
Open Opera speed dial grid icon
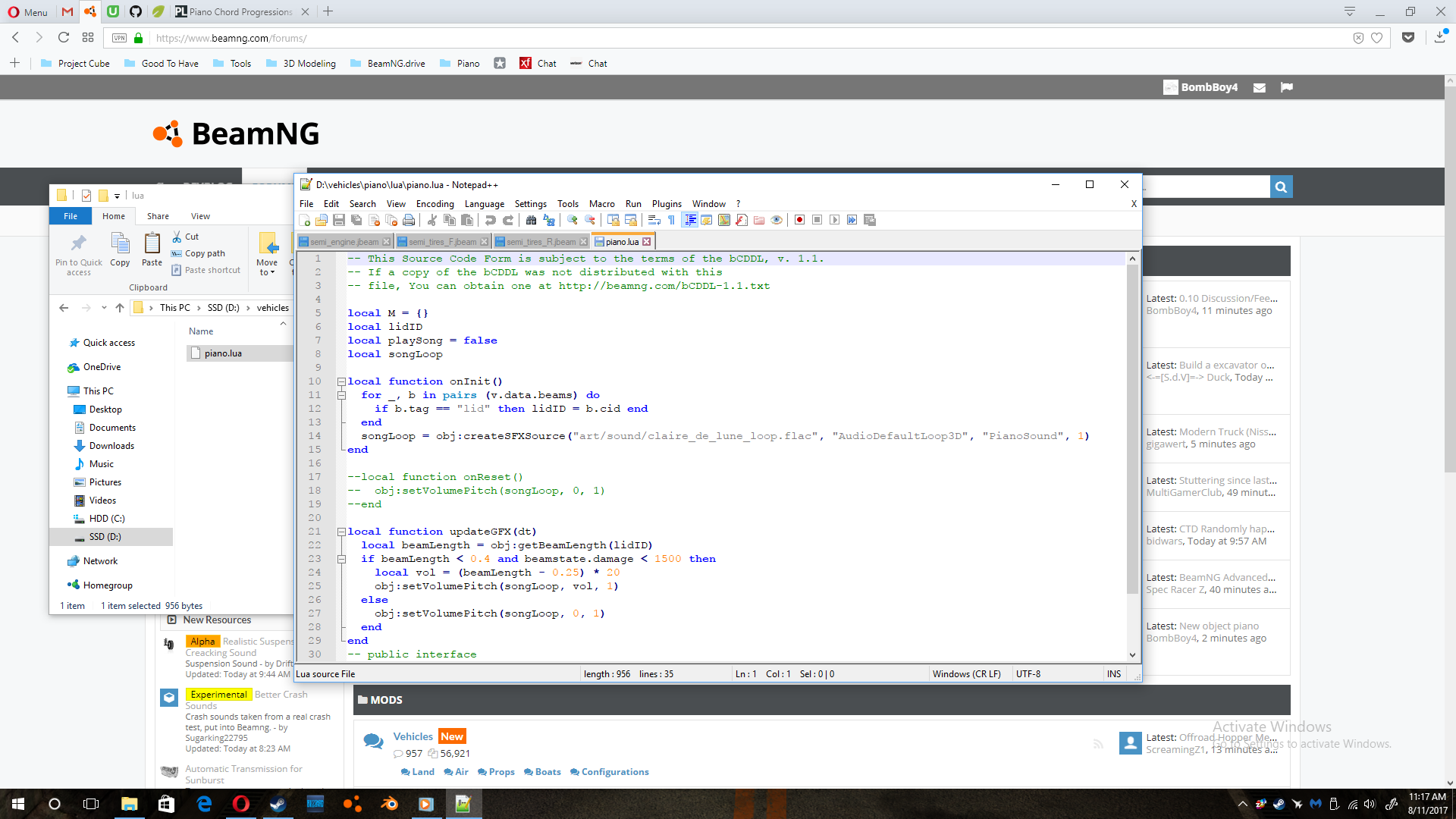coord(88,37)
